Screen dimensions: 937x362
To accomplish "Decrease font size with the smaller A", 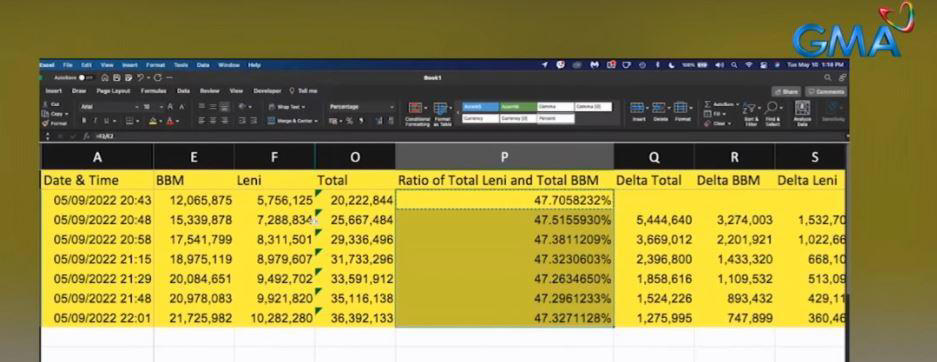I will tap(182, 107).
